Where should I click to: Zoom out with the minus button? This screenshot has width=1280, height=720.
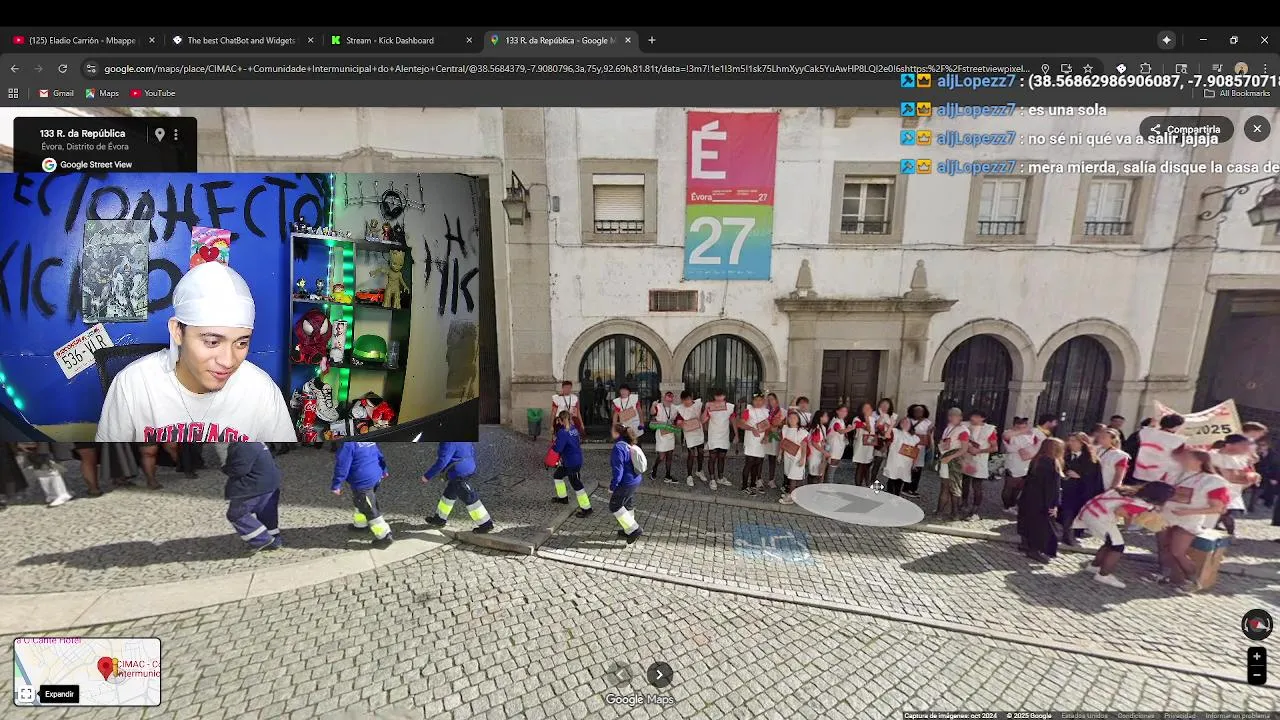point(1257,675)
